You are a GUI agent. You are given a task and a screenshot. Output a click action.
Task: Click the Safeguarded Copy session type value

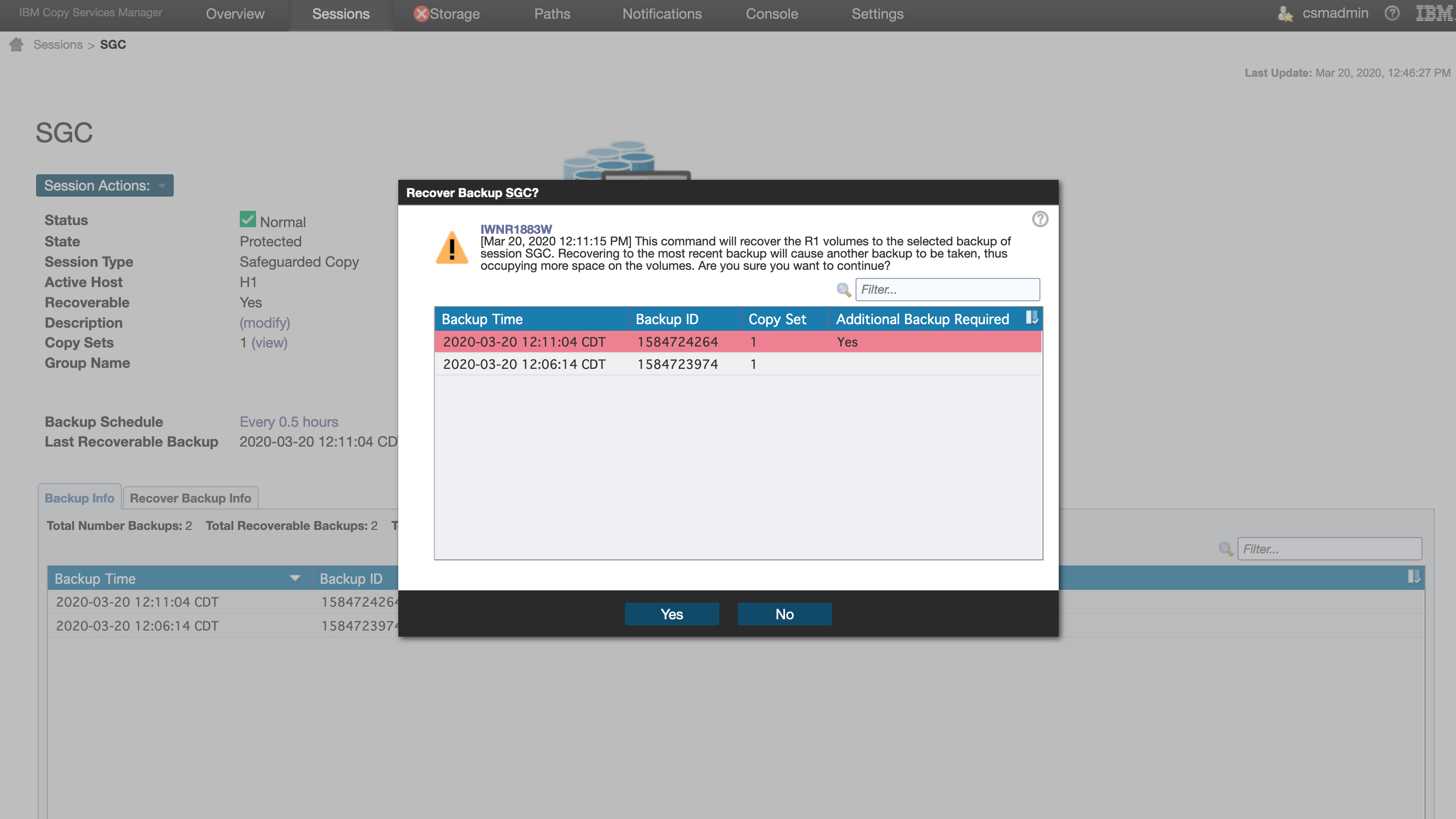point(299,262)
